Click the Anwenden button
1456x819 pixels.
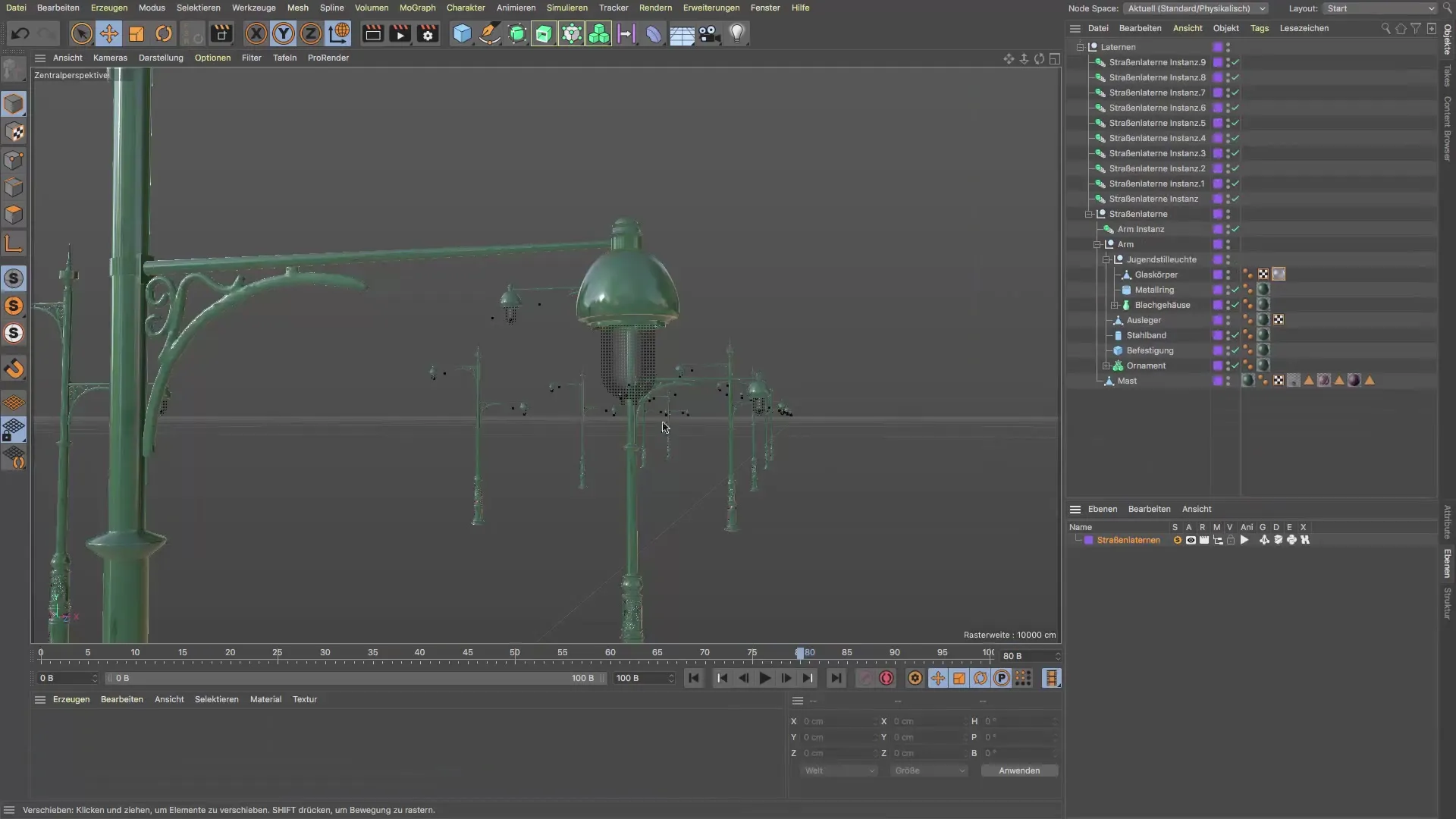(1019, 770)
